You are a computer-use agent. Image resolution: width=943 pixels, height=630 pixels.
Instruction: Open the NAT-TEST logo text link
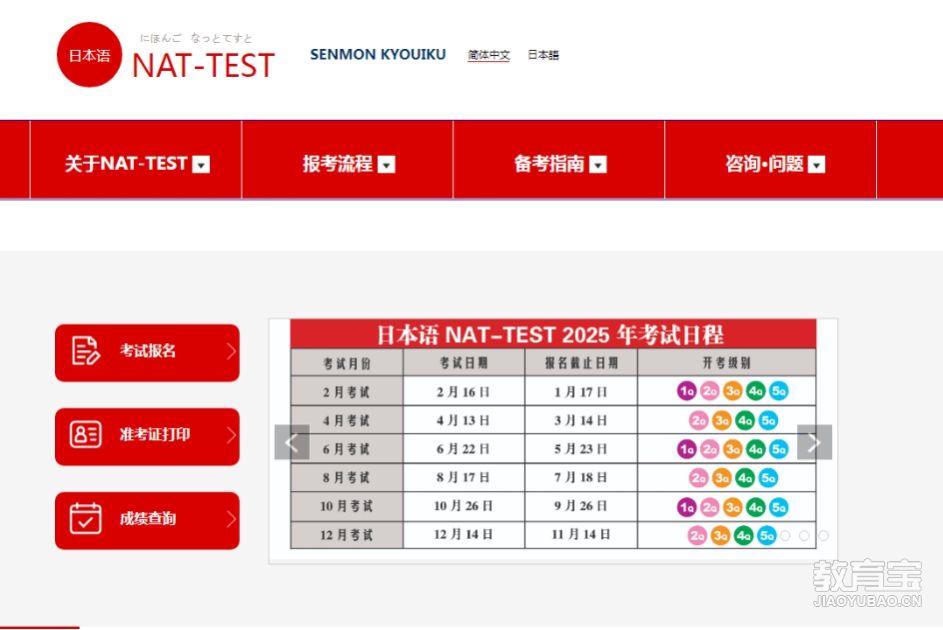[203, 66]
